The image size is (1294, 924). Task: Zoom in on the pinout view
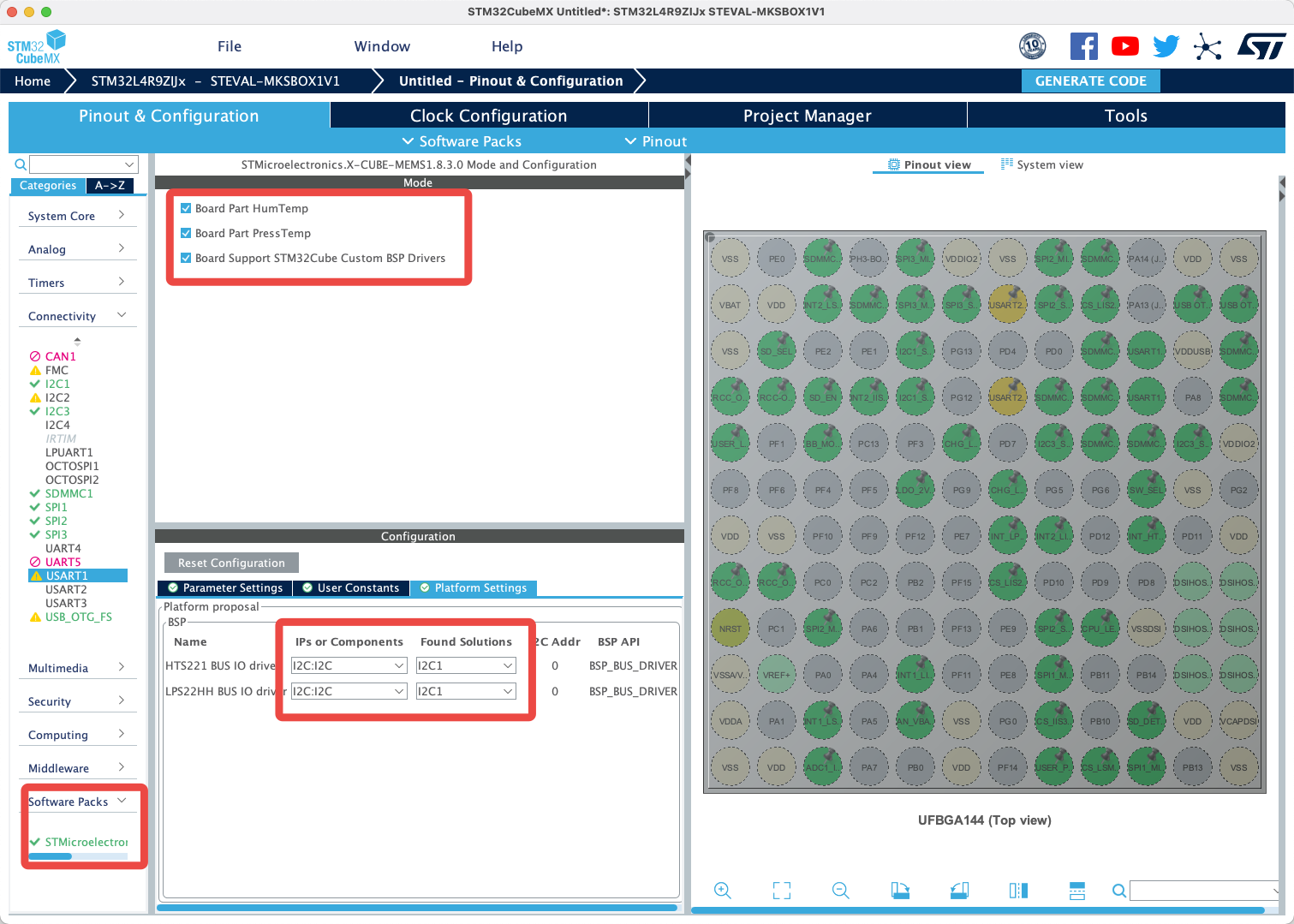(723, 891)
